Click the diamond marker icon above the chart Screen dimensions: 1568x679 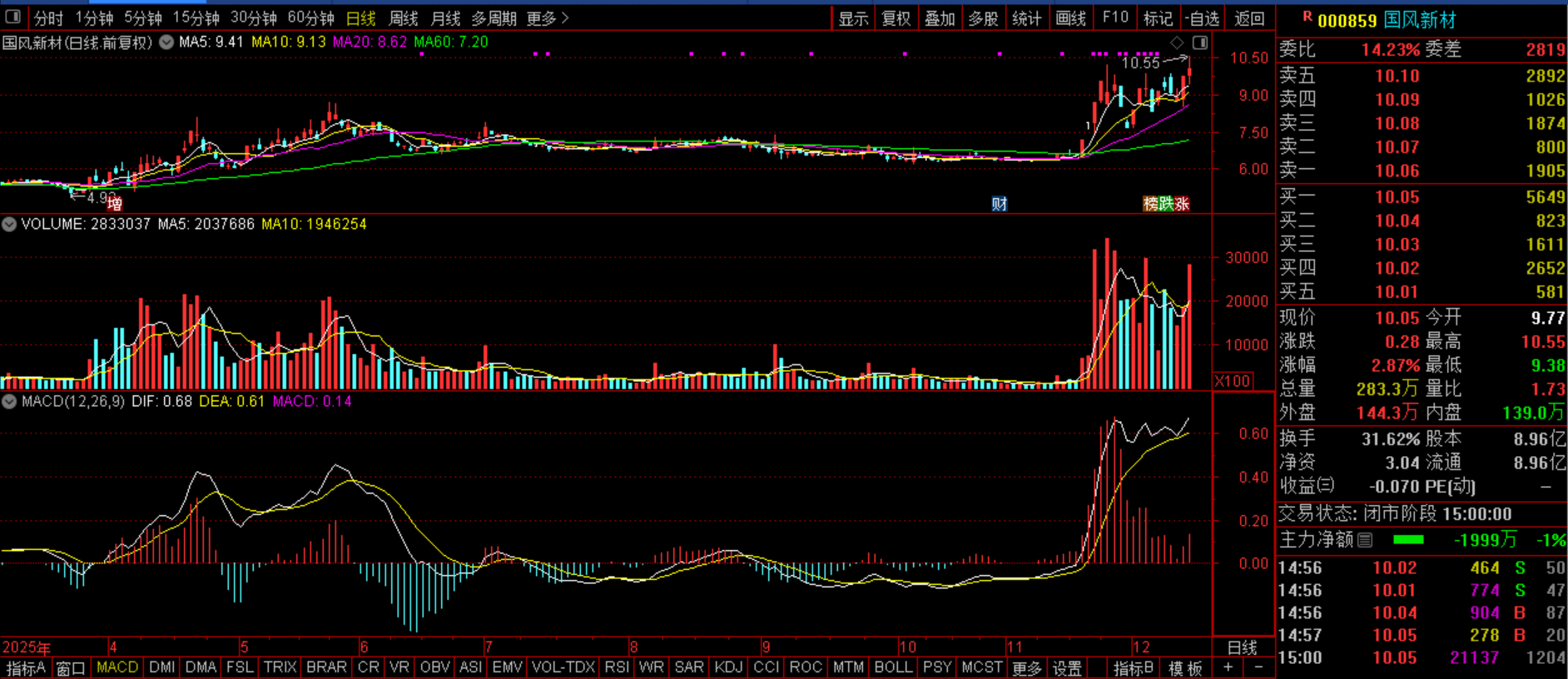coord(1177,42)
